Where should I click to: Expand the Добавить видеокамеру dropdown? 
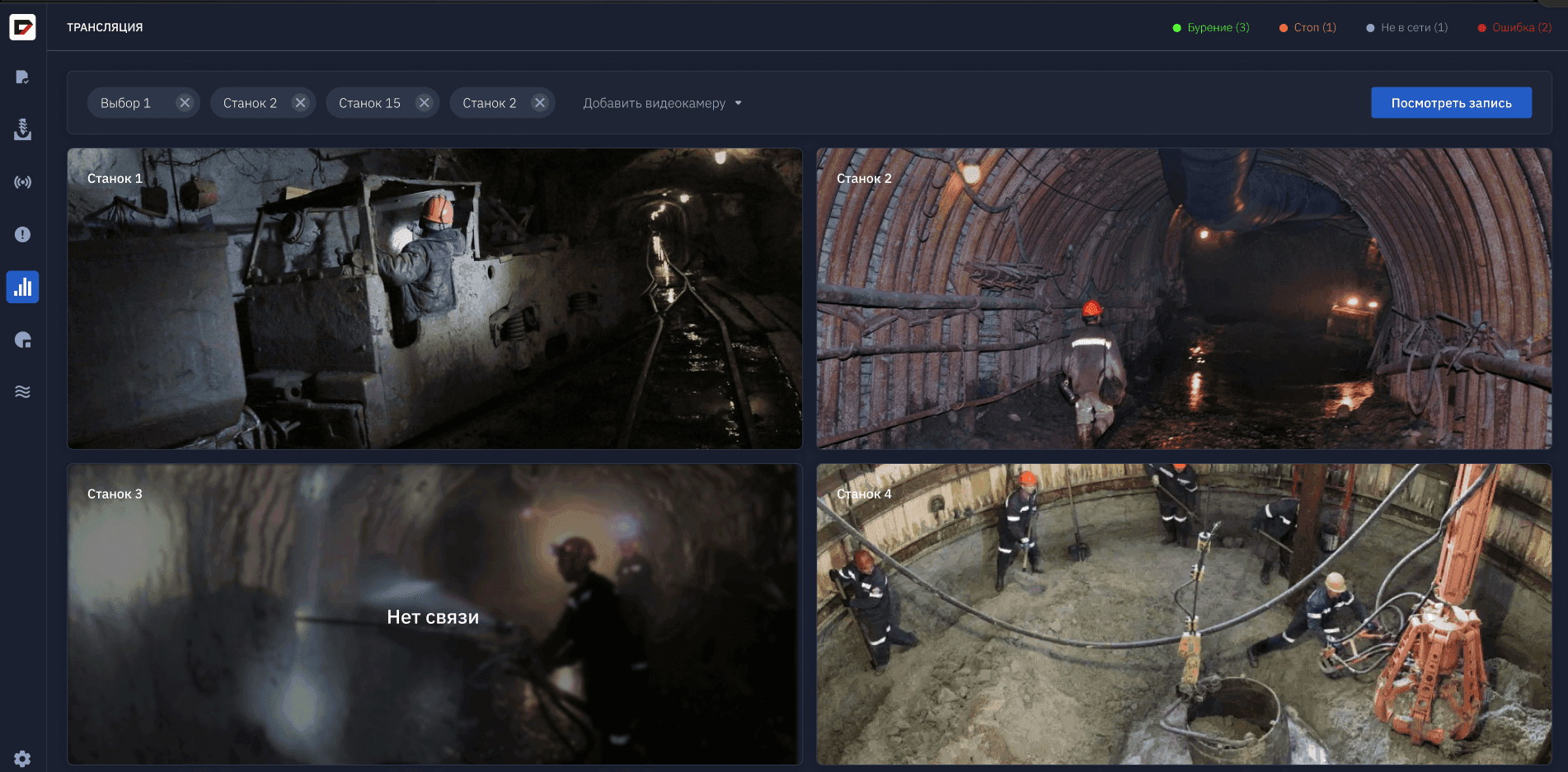click(x=662, y=103)
